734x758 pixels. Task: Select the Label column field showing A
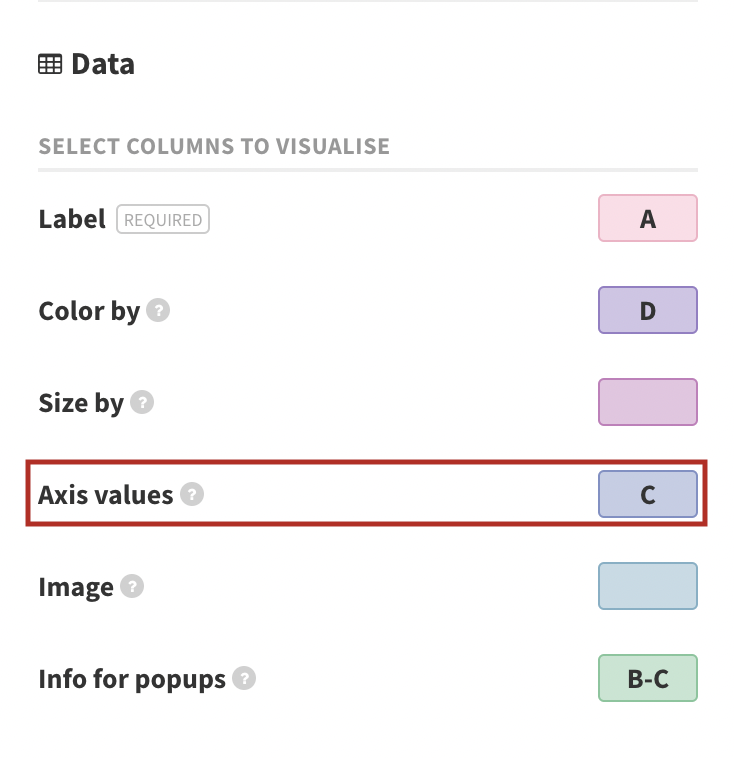coord(647,218)
